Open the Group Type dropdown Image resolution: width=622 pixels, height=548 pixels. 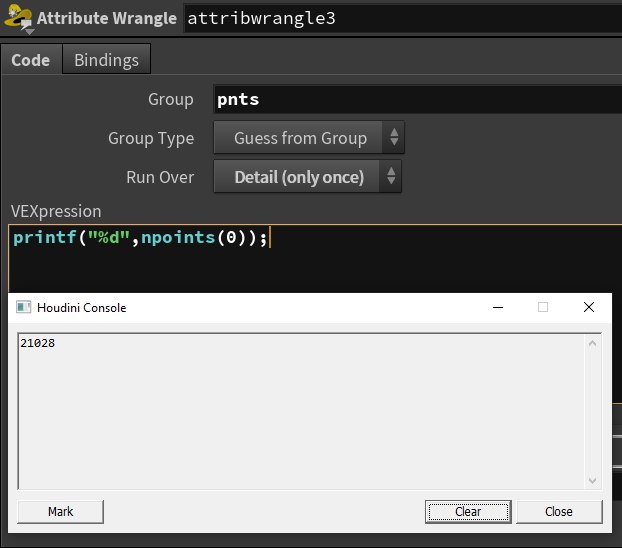[309, 138]
